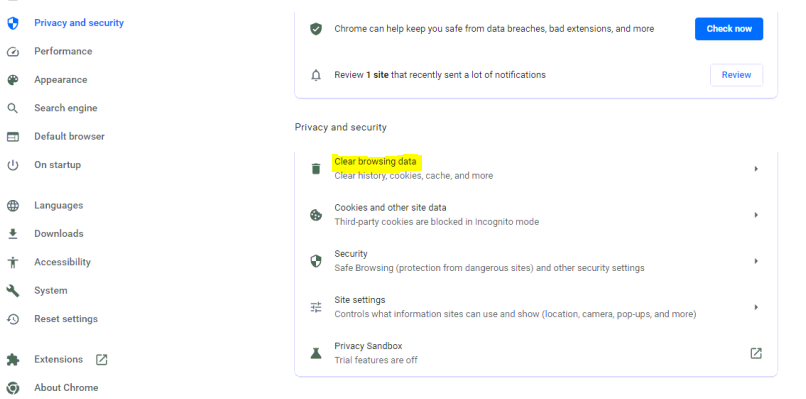Click the Review notifications button
Image resolution: width=806 pixels, height=399 pixels.
(x=736, y=75)
